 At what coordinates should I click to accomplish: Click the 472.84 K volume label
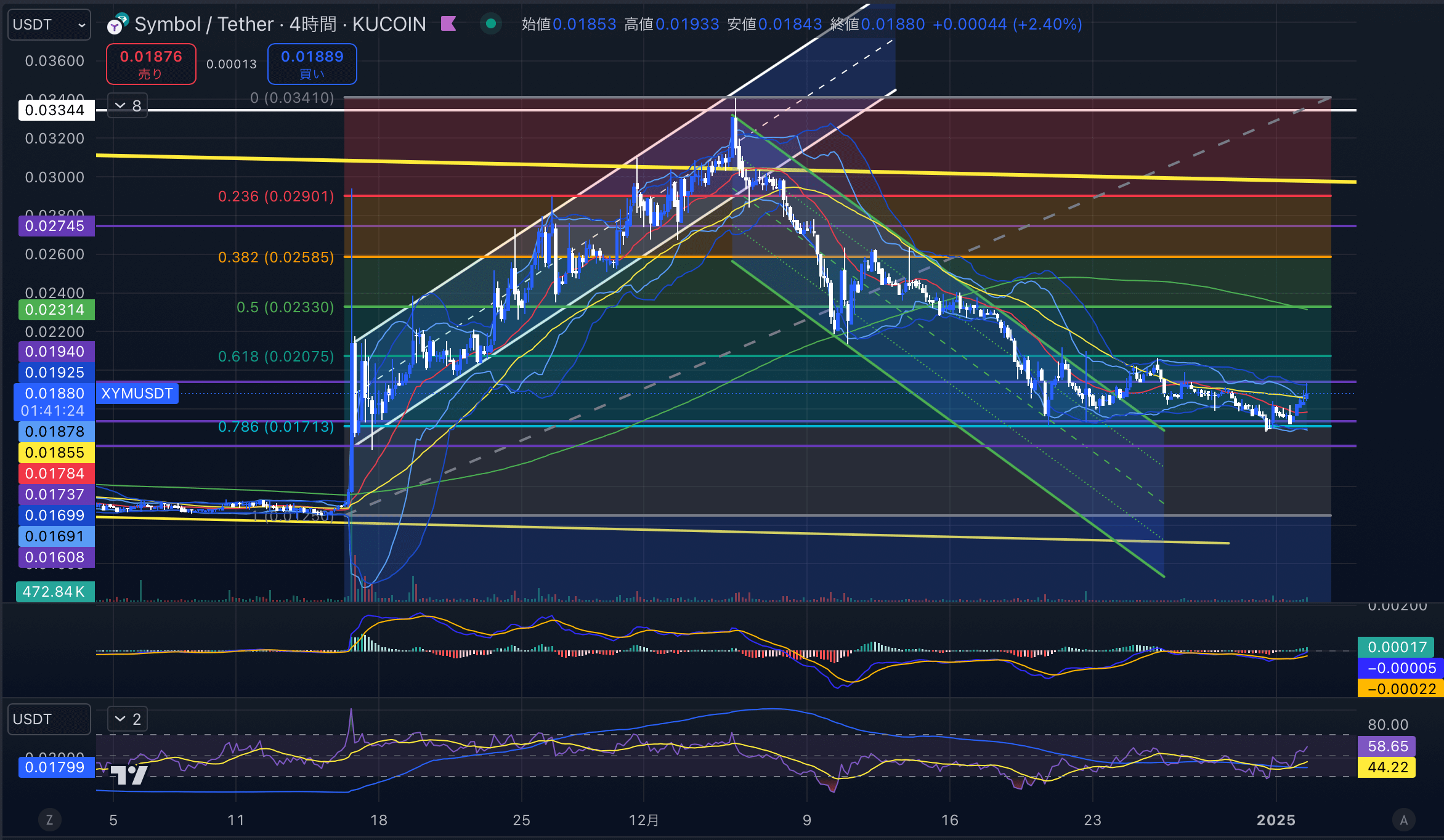point(55,592)
